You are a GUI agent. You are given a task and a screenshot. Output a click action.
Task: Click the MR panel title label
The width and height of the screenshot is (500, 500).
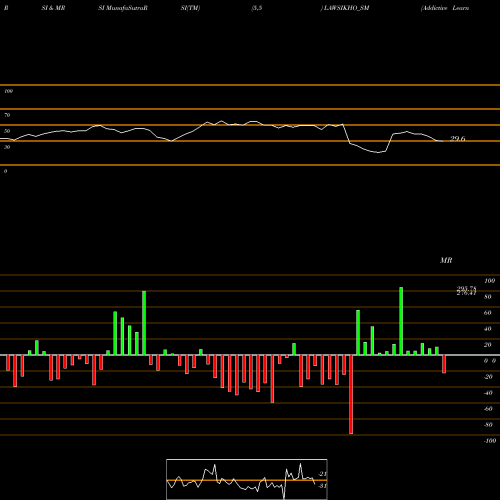point(446,260)
